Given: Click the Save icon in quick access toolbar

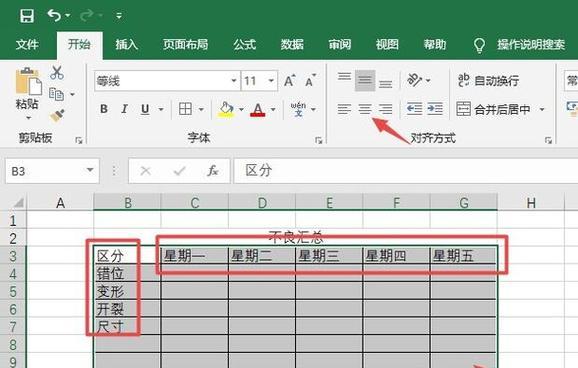Looking at the screenshot, I should click(27, 16).
